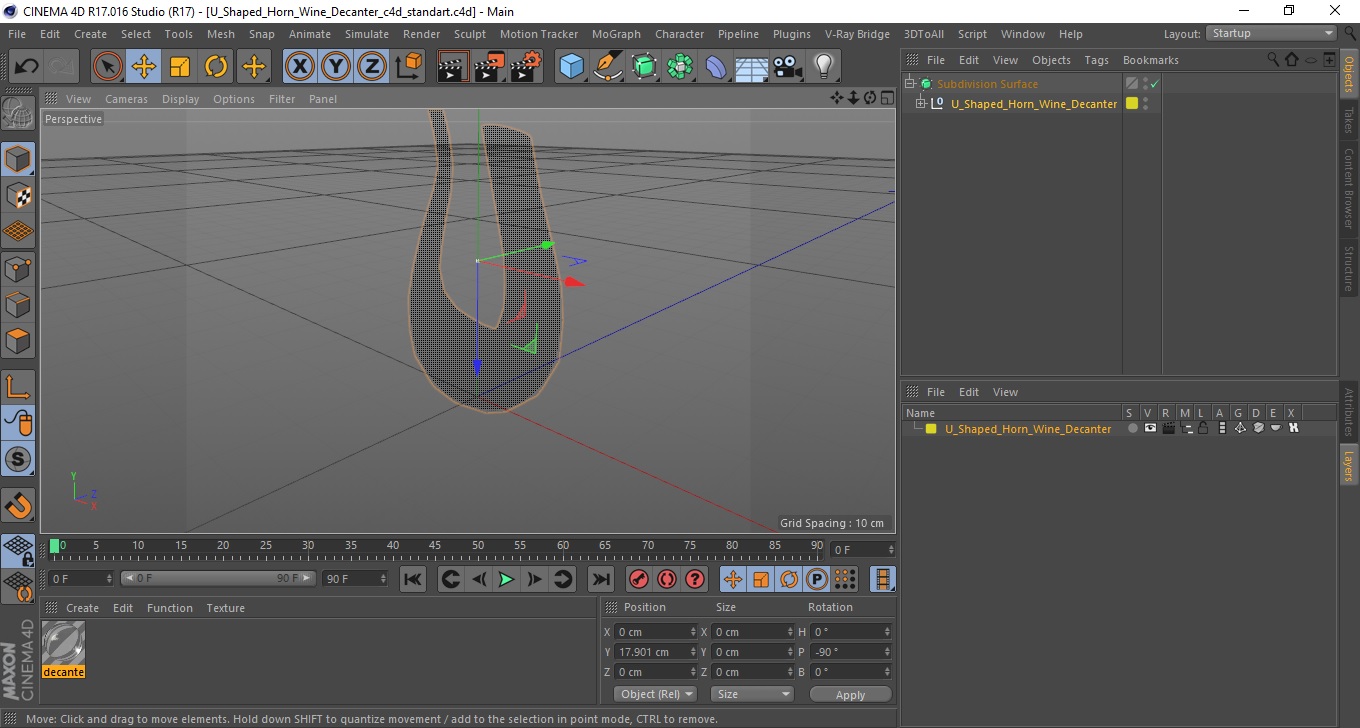Select Polygons mode icon
This screenshot has height=728, width=1360.
(x=18, y=341)
